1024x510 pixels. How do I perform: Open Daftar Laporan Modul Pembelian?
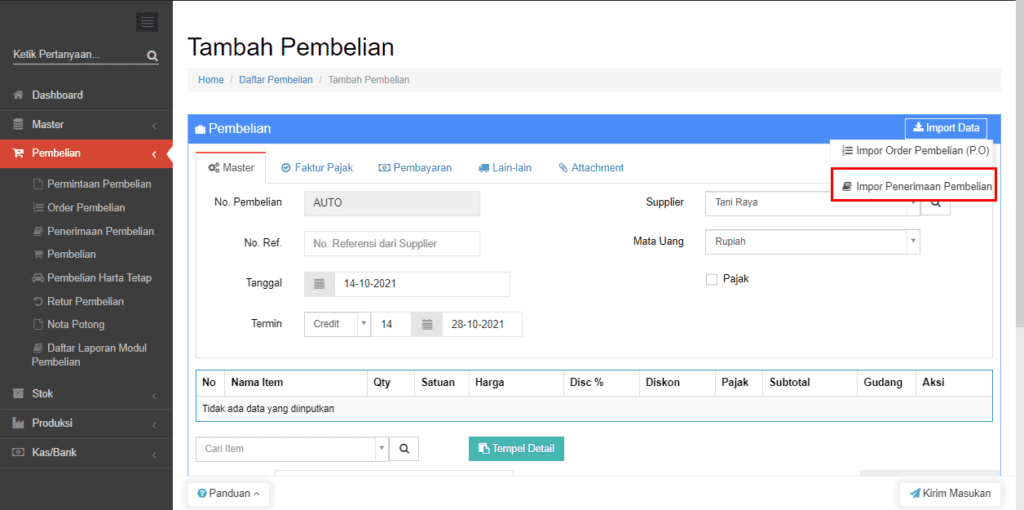tap(89, 355)
